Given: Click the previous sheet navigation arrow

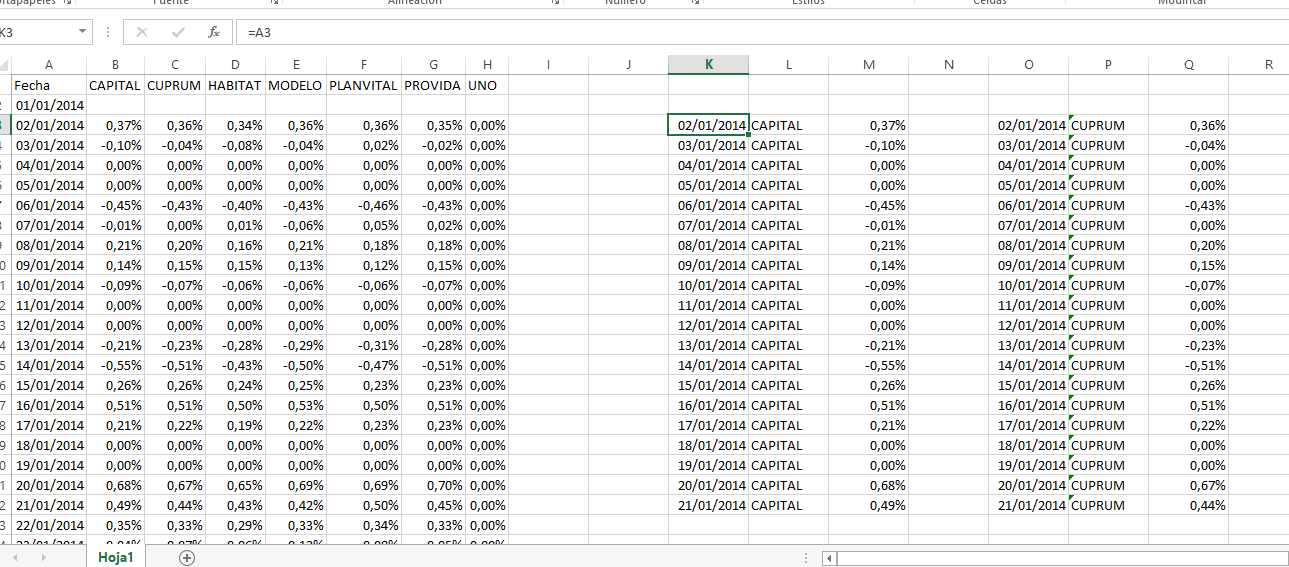Looking at the screenshot, I should 15,557.
